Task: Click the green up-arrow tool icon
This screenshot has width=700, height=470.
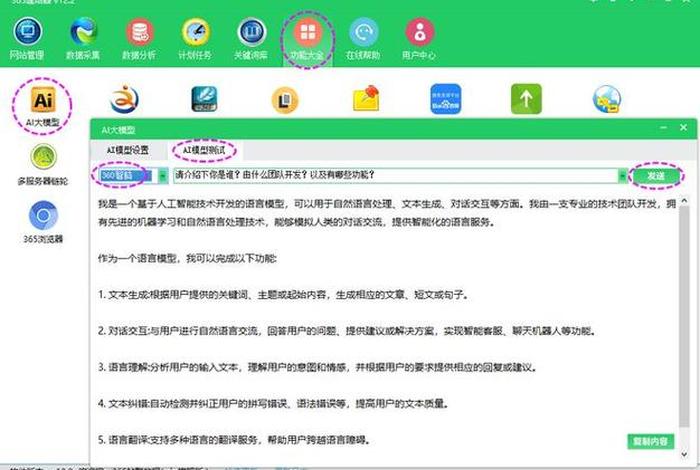Action: point(526,99)
